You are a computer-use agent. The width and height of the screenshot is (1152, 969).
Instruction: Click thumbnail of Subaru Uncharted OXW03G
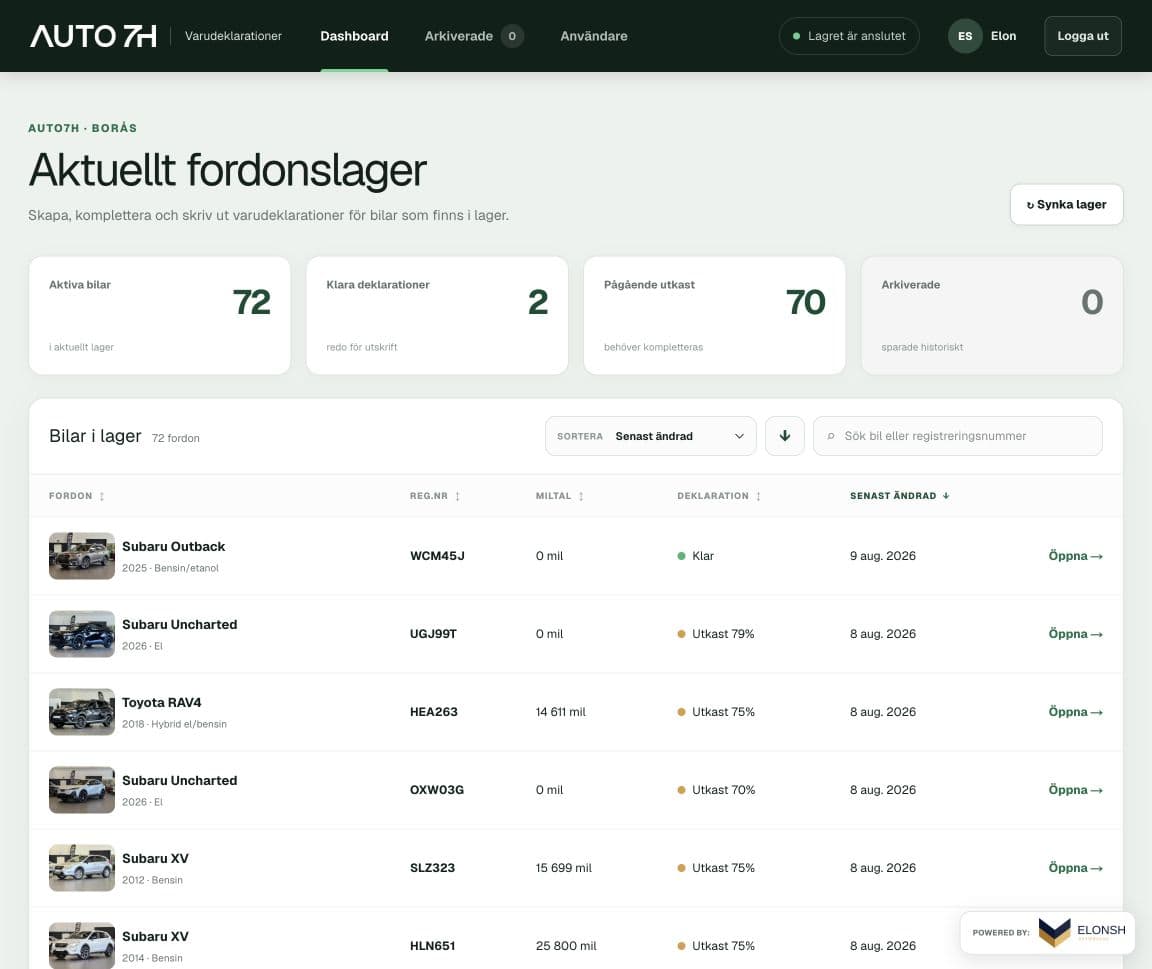[x=82, y=790]
